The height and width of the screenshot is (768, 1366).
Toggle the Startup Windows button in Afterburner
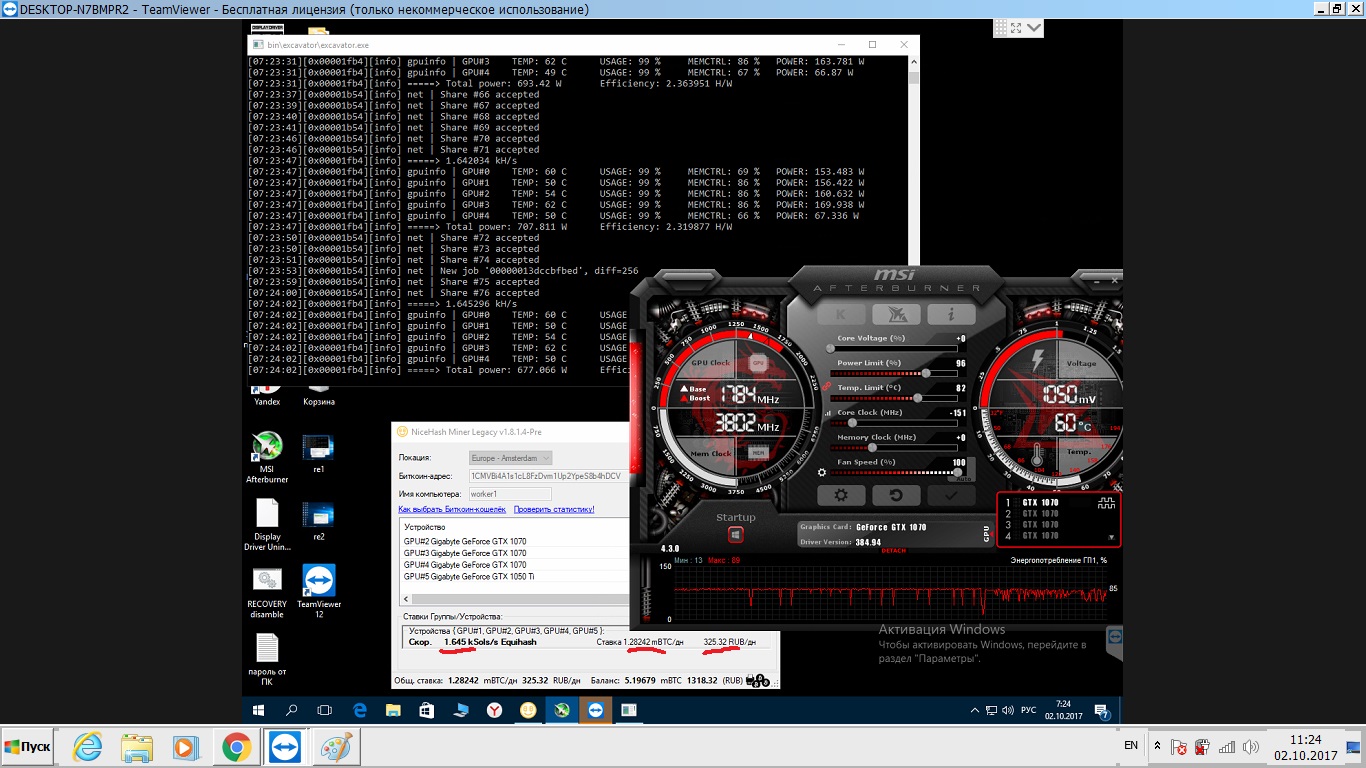pos(735,535)
